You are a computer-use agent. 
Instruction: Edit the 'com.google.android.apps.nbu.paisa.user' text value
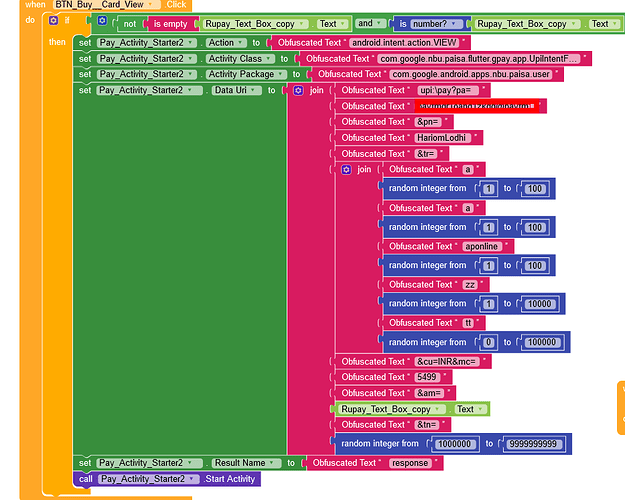[x=468, y=74]
